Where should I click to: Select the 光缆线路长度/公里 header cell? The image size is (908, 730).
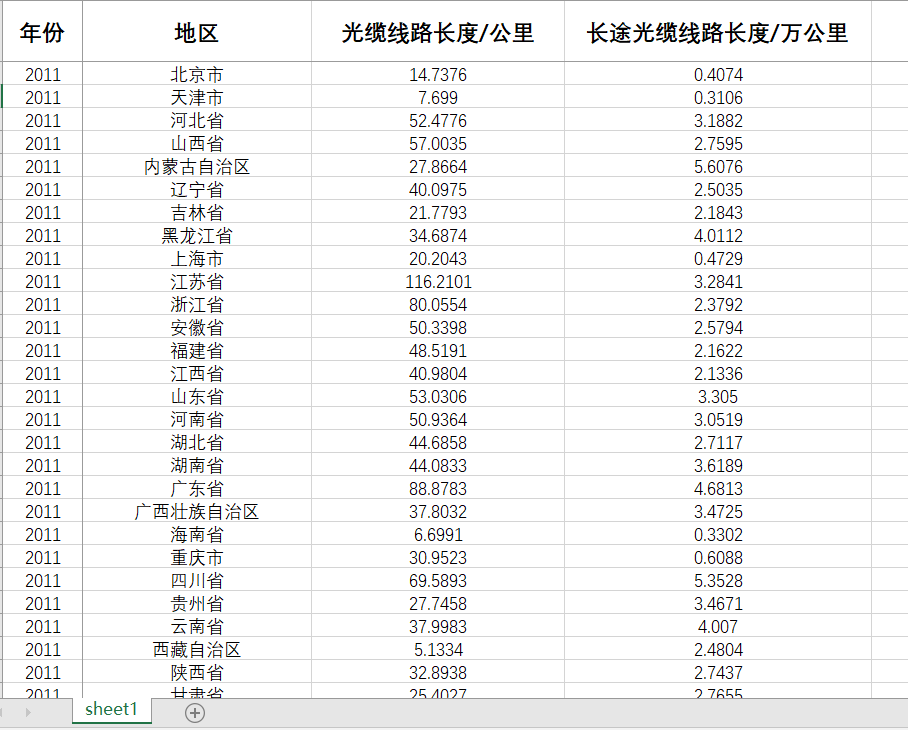coord(438,33)
